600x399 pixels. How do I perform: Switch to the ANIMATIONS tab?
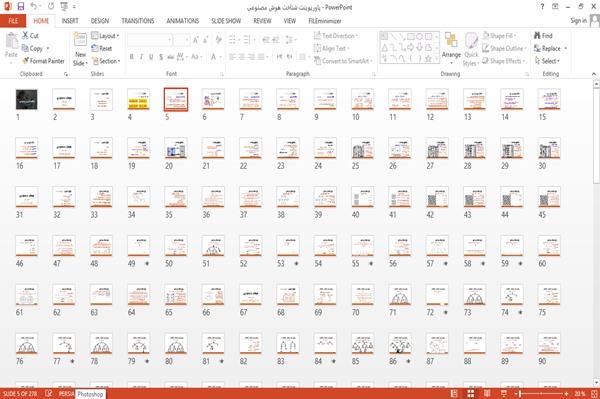pyautogui.click(x=183, y=21)
